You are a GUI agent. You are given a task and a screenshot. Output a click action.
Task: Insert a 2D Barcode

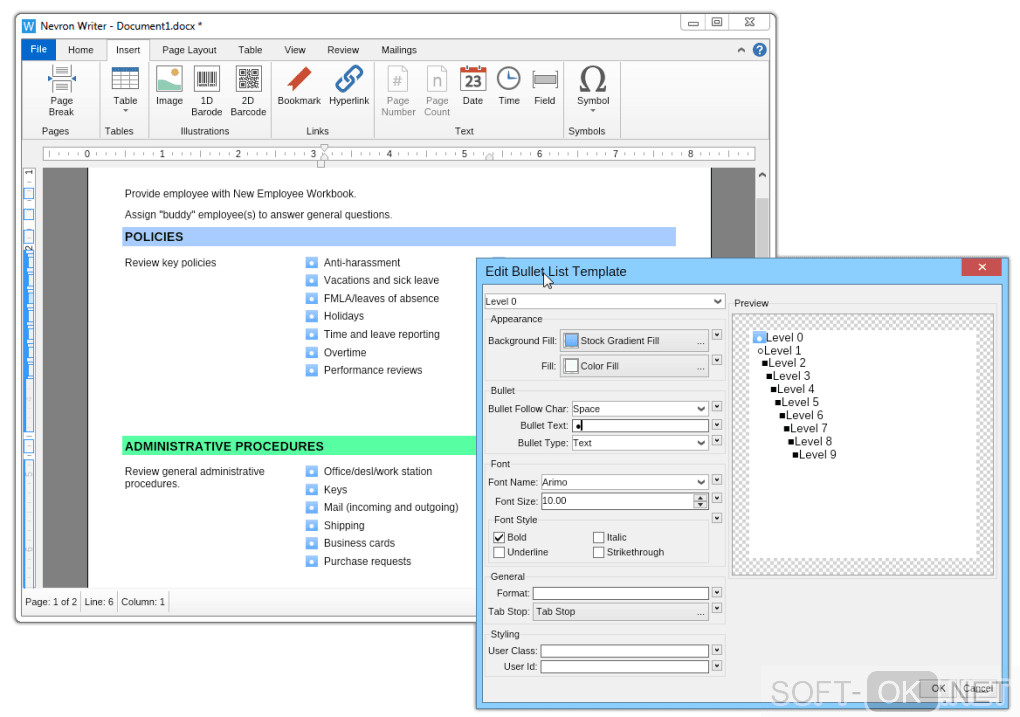[x=248, y=90]
